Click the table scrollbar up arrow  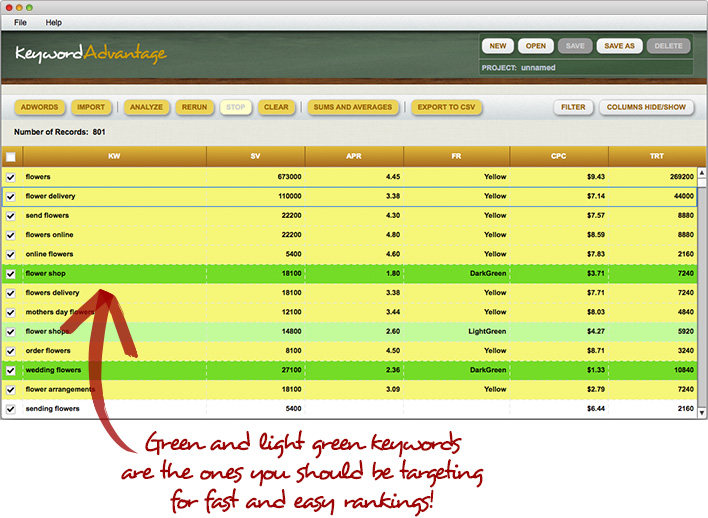click(702, 173)
